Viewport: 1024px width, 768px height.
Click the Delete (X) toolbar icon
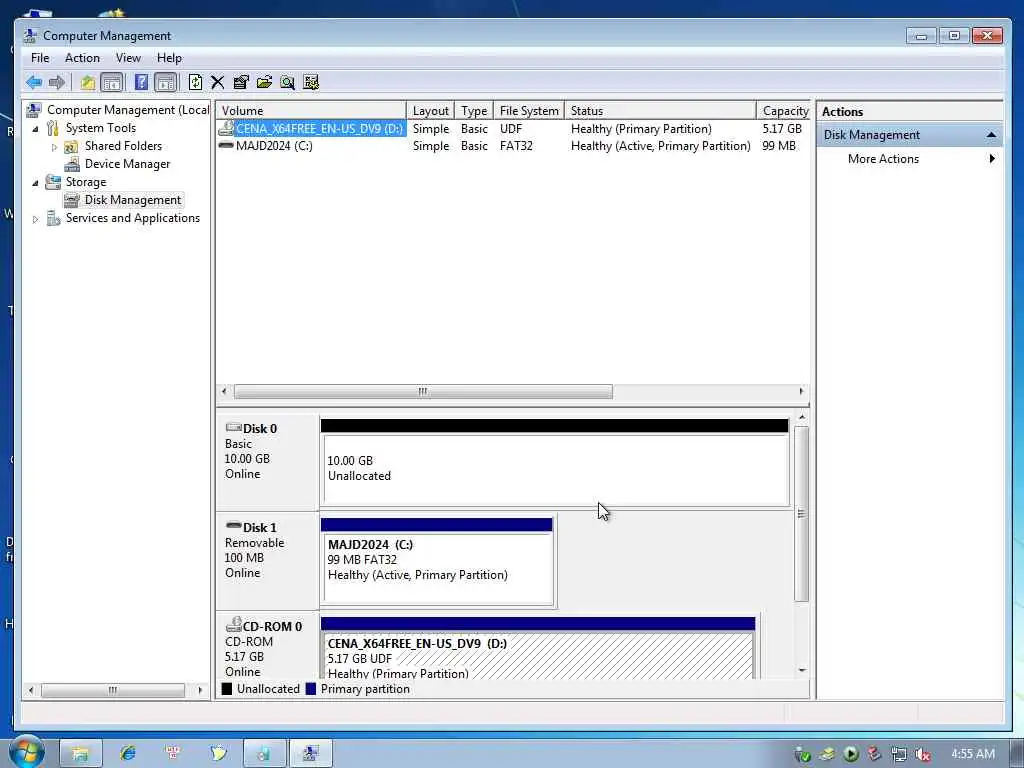217,82
